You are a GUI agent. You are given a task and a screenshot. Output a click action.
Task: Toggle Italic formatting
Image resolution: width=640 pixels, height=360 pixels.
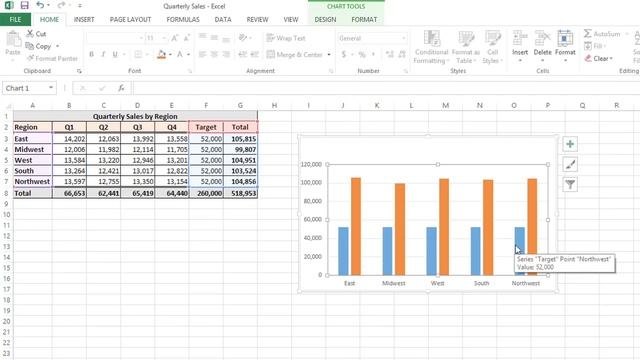[x=103, y=54]
